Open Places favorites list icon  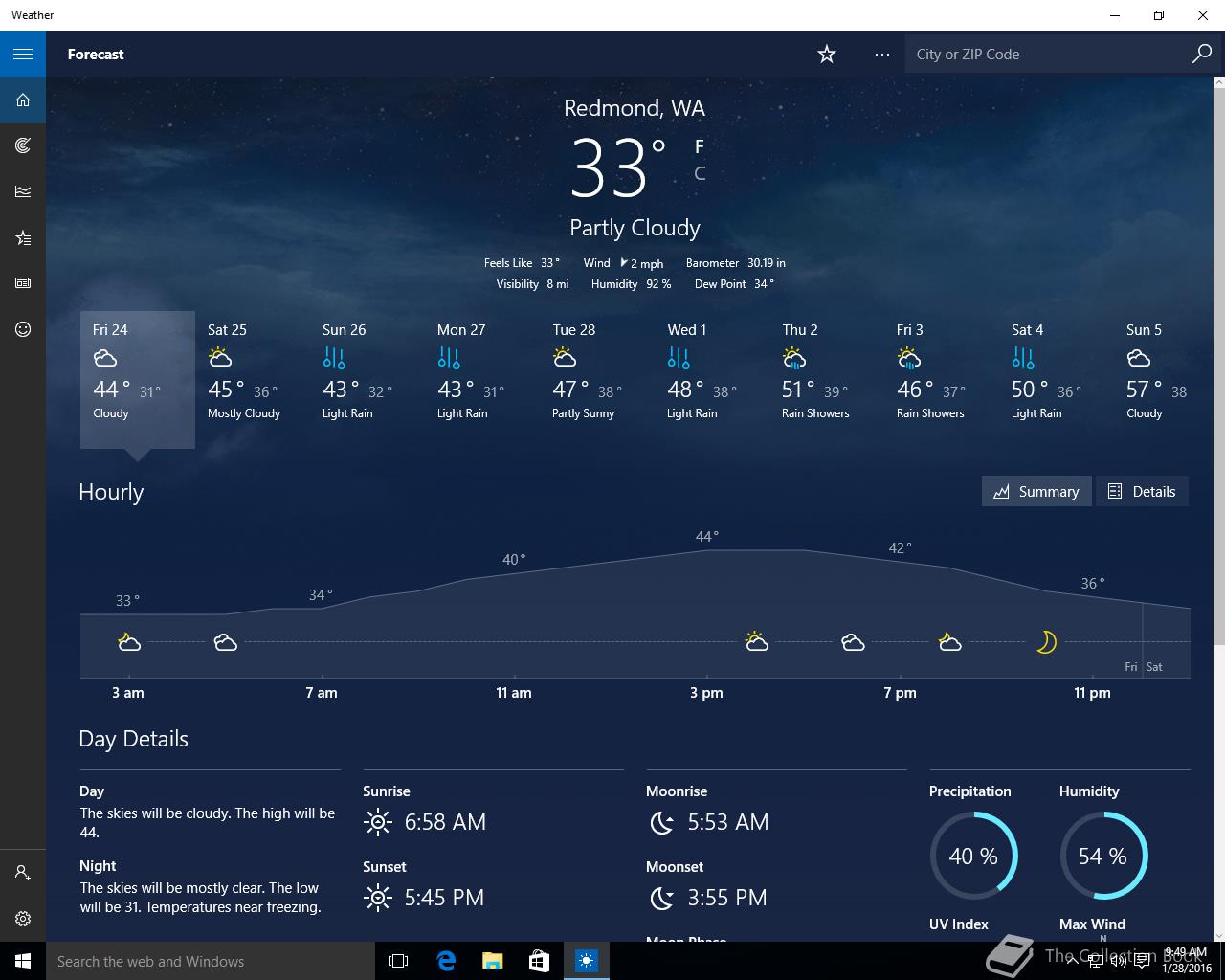[x=23, y=237]
